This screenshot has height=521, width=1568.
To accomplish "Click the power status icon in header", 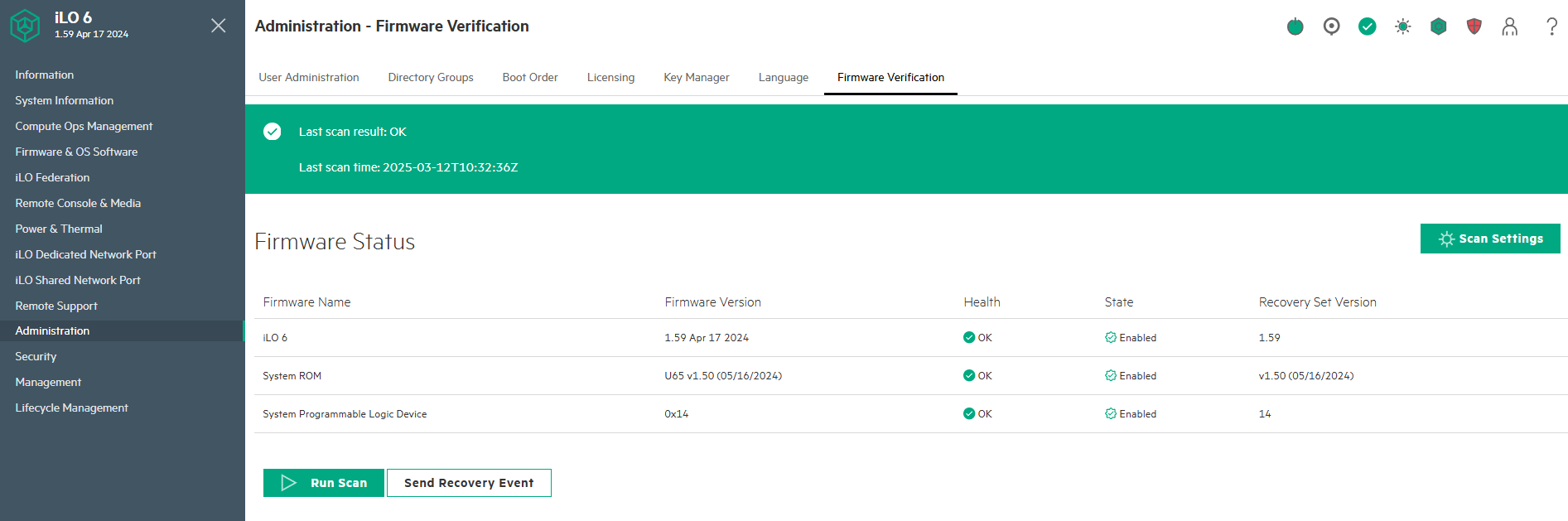I will [1295, 27].
